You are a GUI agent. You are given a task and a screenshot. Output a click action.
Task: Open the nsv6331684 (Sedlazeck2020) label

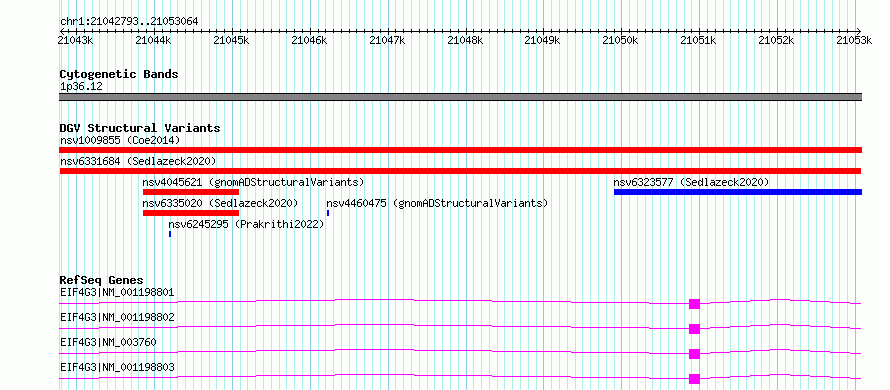[x=138, y=161]
